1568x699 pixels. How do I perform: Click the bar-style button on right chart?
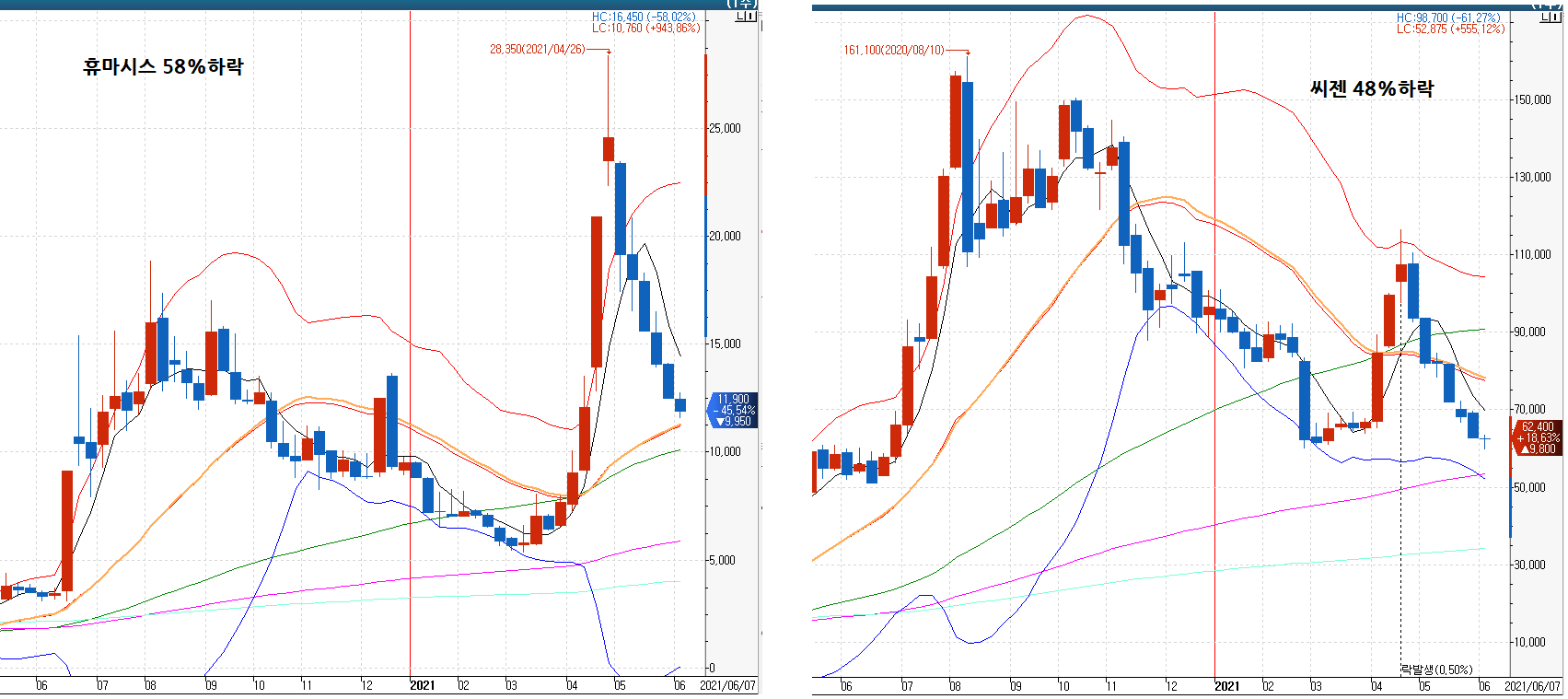pyautogui.click(x=1555, y=17)
